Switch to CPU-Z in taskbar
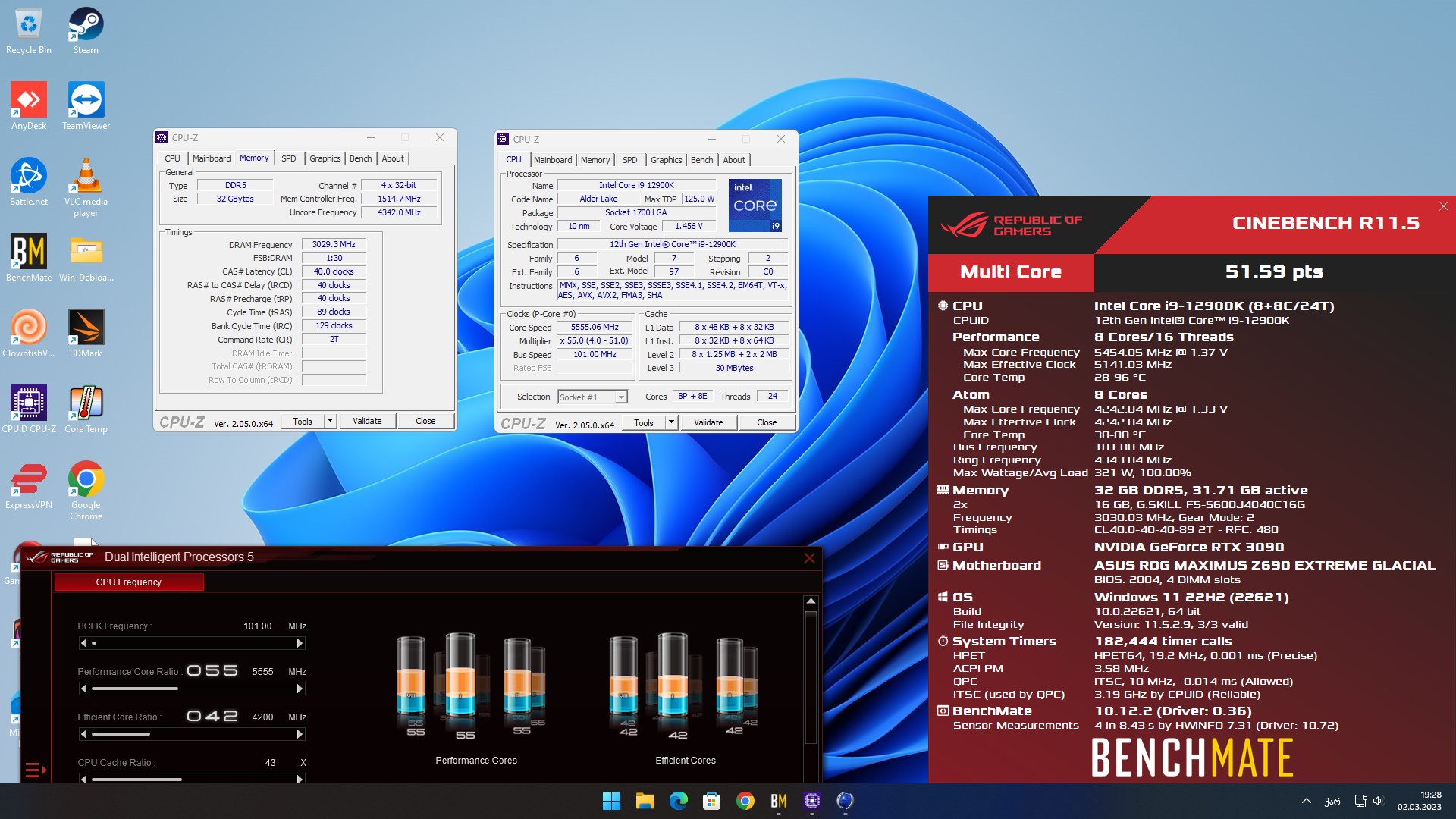 [811, 801]
